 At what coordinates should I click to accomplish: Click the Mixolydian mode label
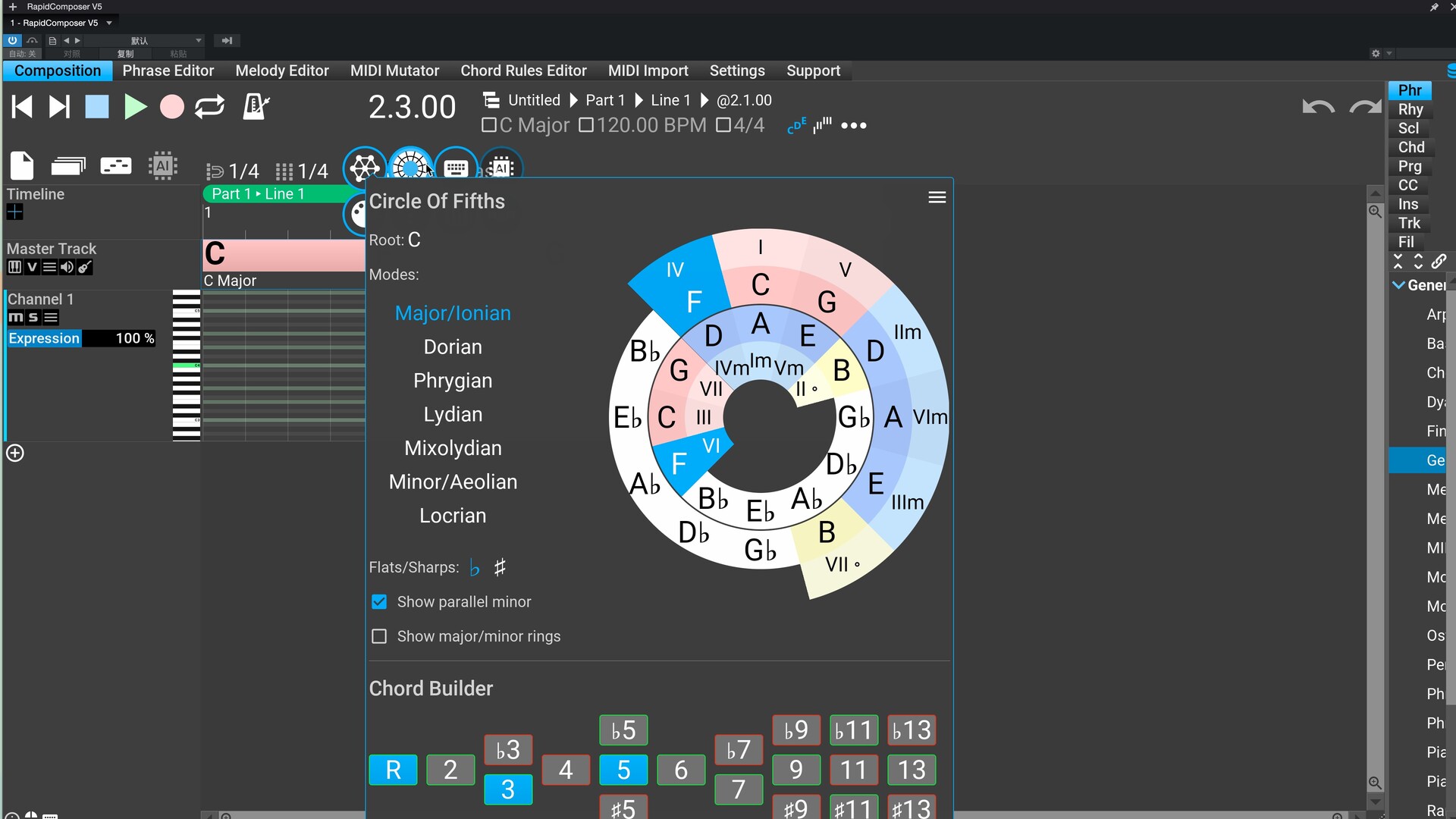(x=453, y=447)
